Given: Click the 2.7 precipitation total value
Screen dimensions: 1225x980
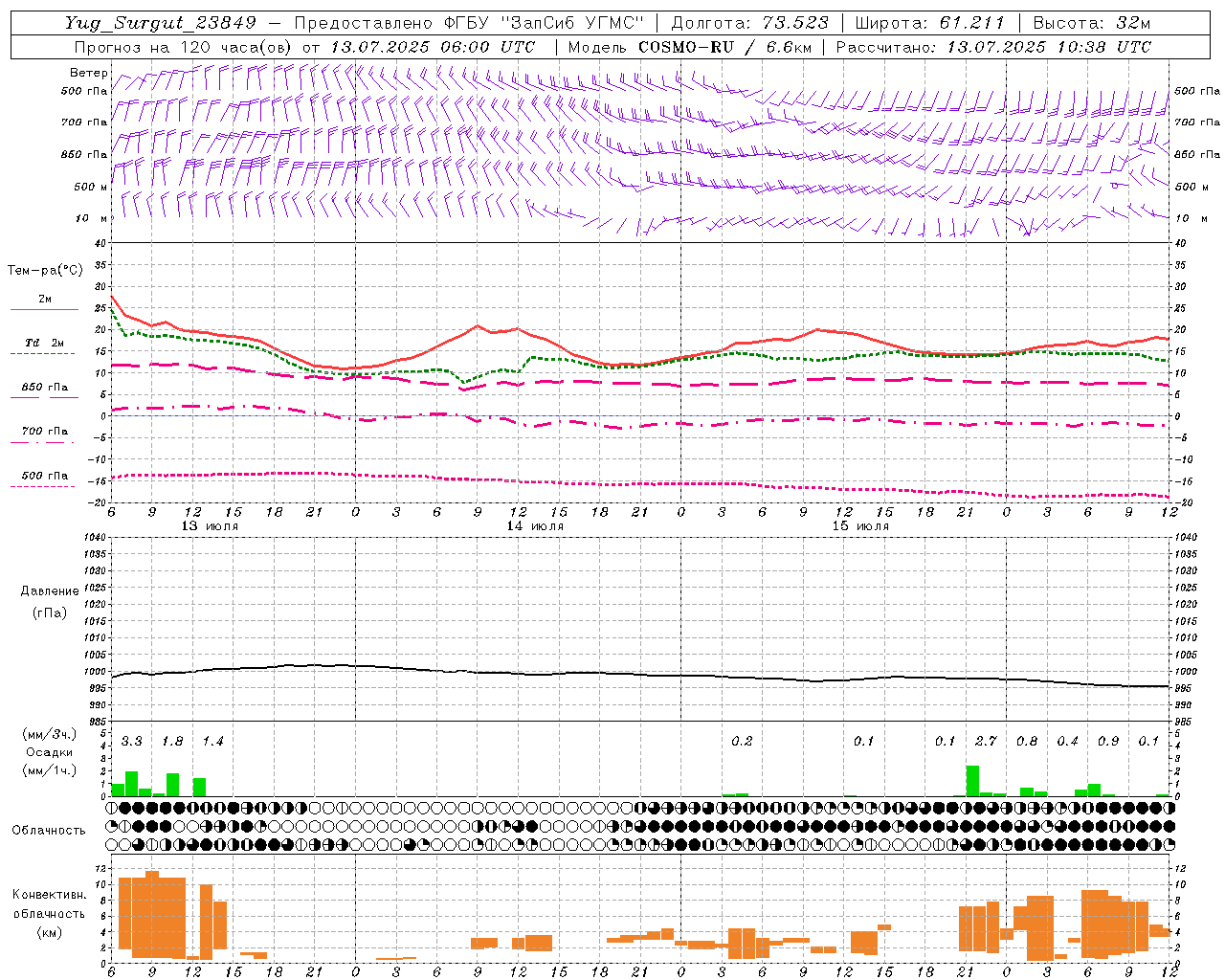Looking at the screenshot, I should coord(986,742).
